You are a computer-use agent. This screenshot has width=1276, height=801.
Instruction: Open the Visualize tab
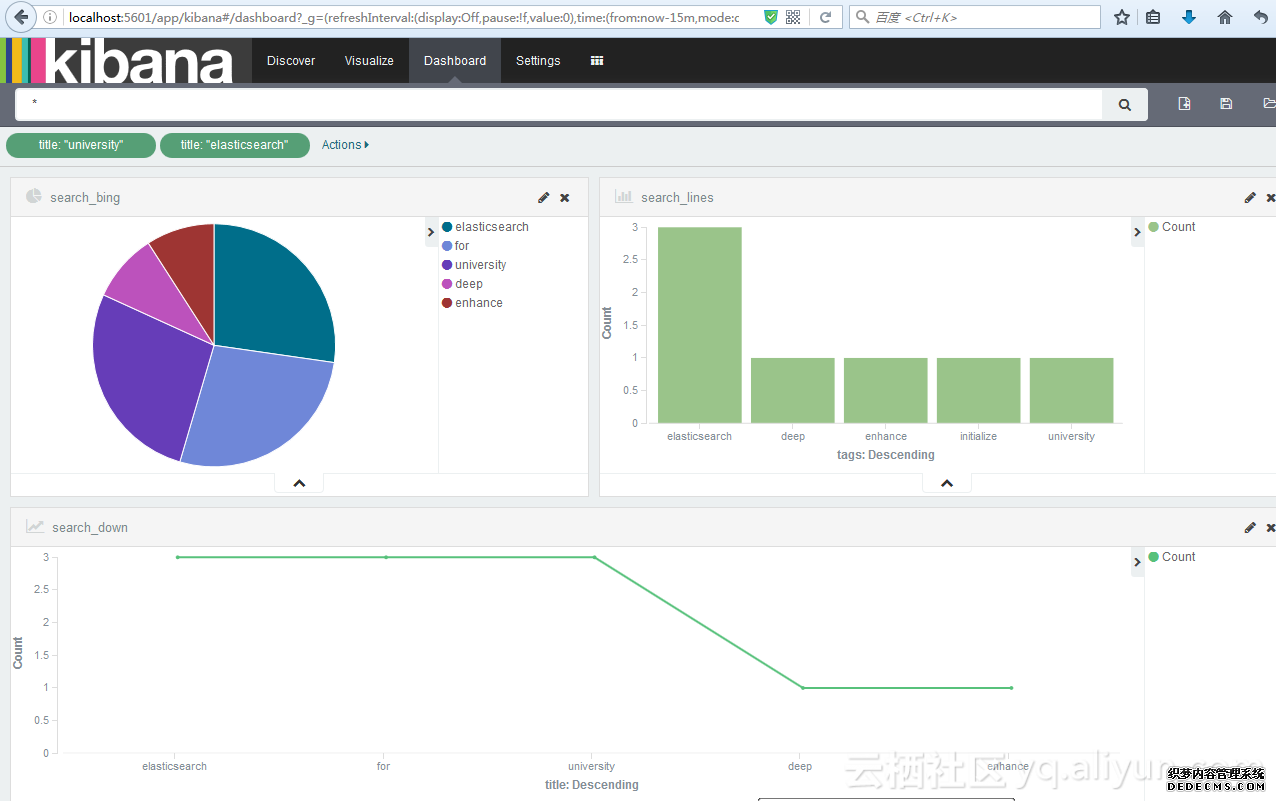369,61
